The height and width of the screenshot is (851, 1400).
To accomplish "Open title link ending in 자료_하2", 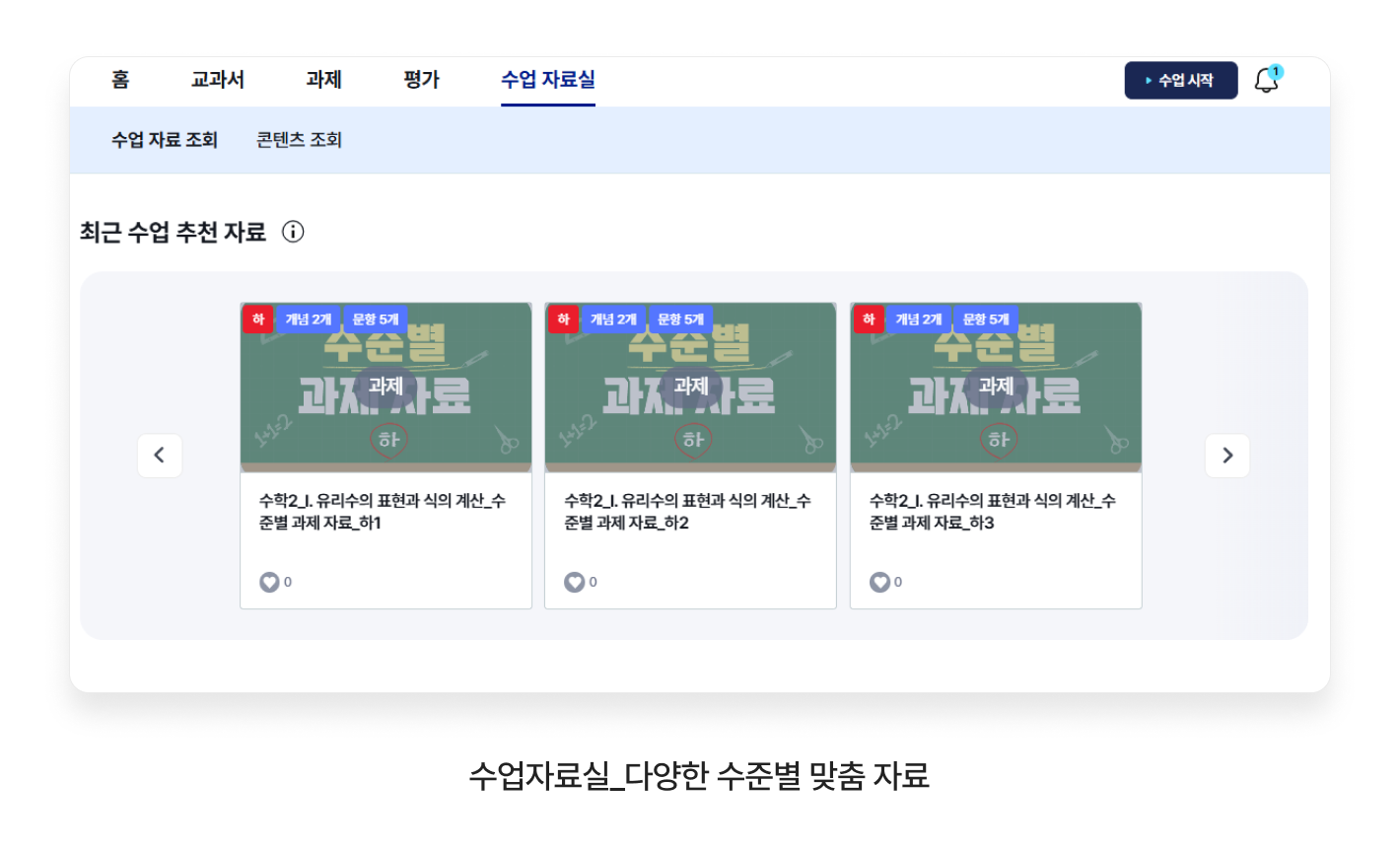I will click(x=687, y=512).
